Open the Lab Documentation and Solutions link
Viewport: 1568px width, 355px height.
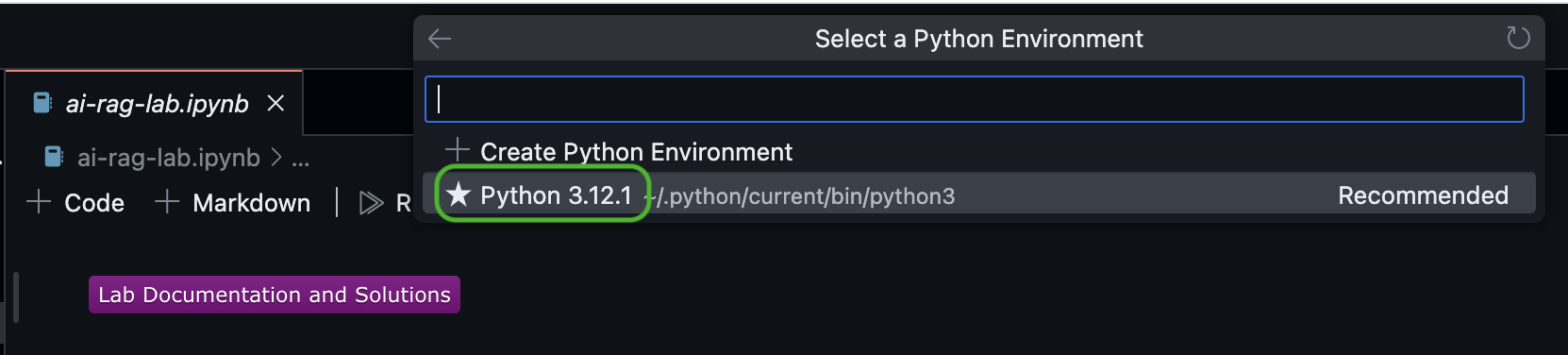[x=275, y=295]
